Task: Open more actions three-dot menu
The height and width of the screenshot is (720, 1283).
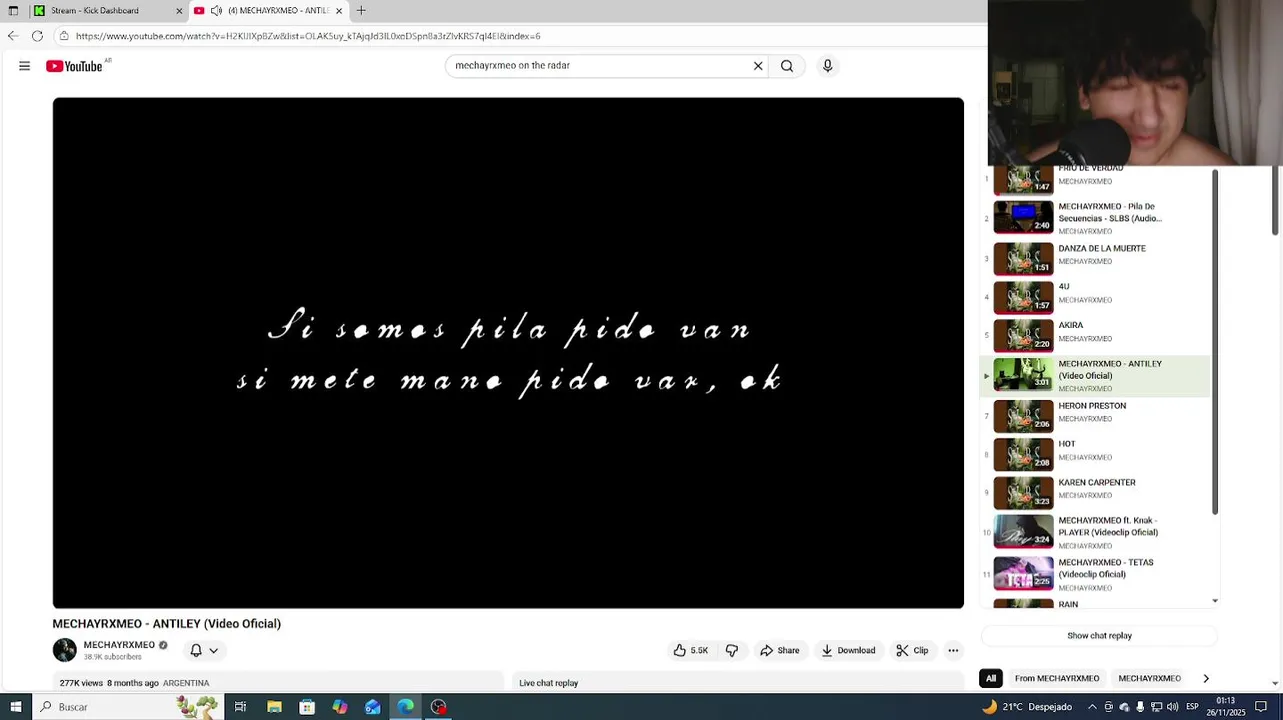Action: (953, 650)
